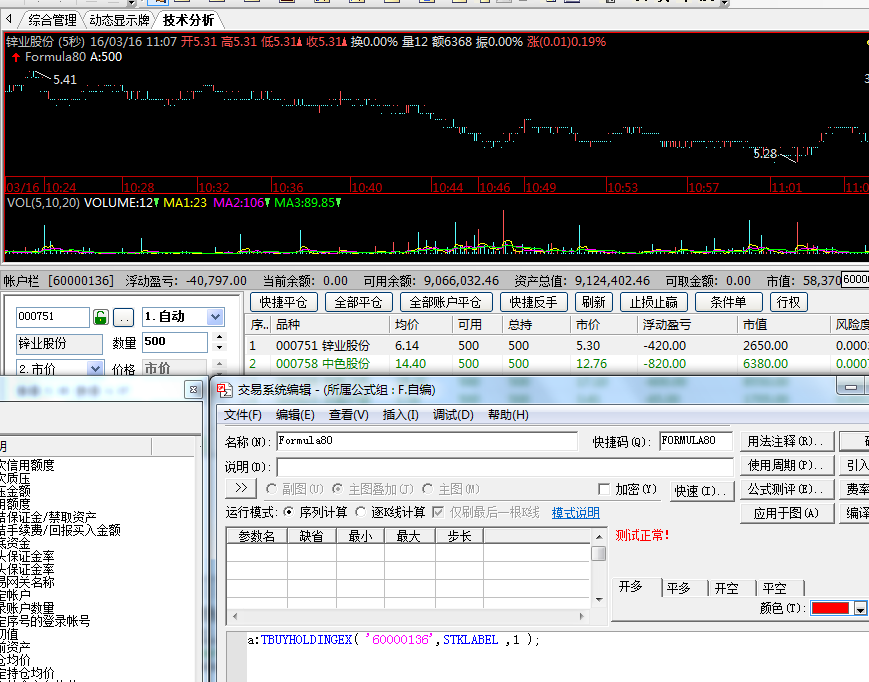Open the '2. 市价' order type dropdown
This screenshot has width=869, height=682.
(x=95, y=369)
